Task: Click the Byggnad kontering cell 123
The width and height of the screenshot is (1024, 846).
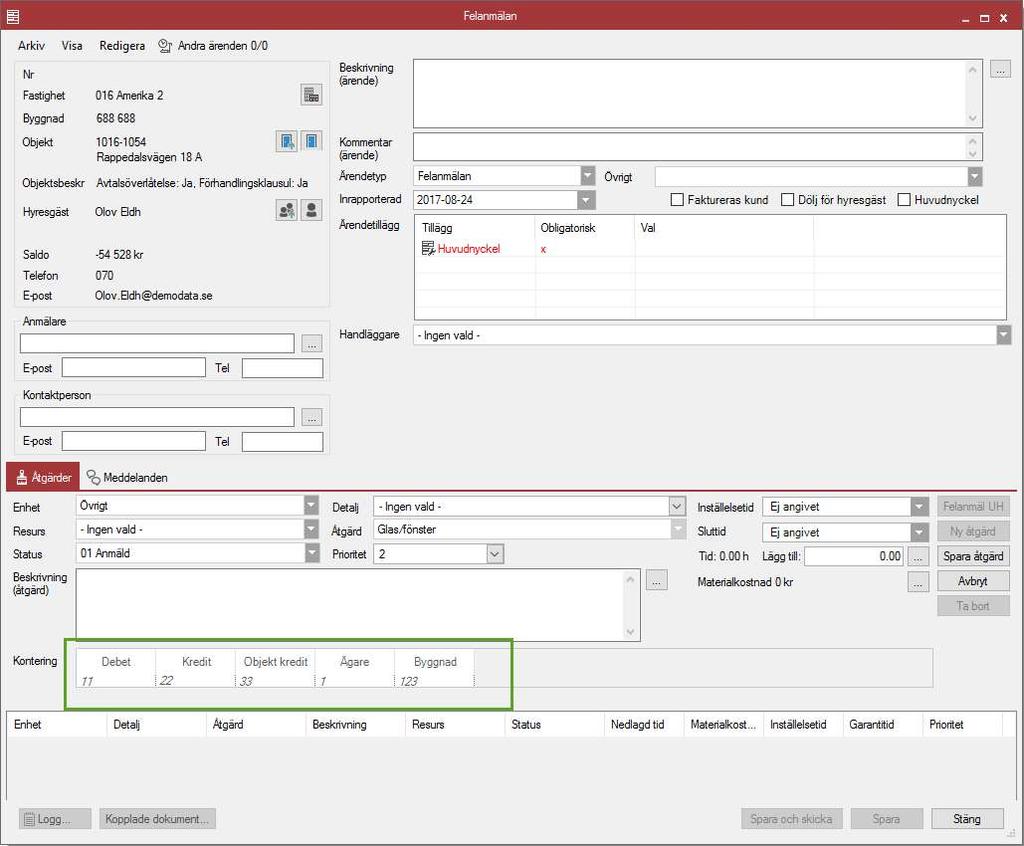Action: (x=434, y=681)
